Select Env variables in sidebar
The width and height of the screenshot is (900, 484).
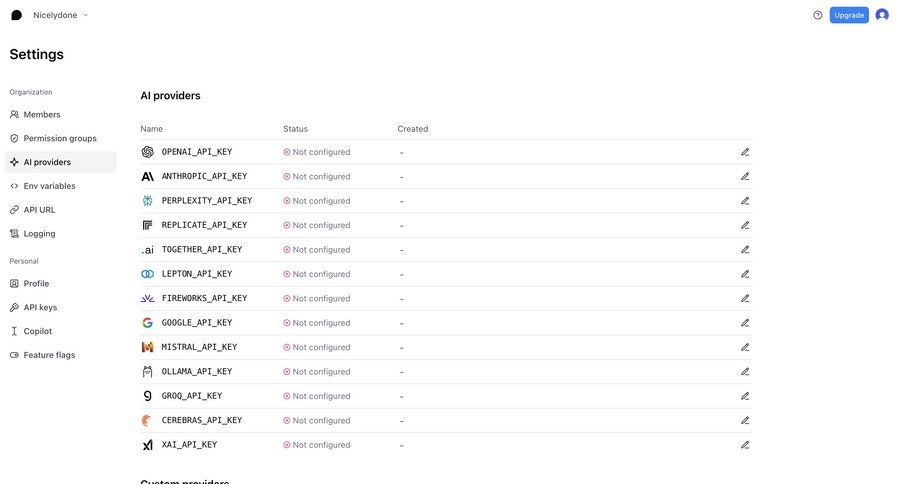(49, 186)
